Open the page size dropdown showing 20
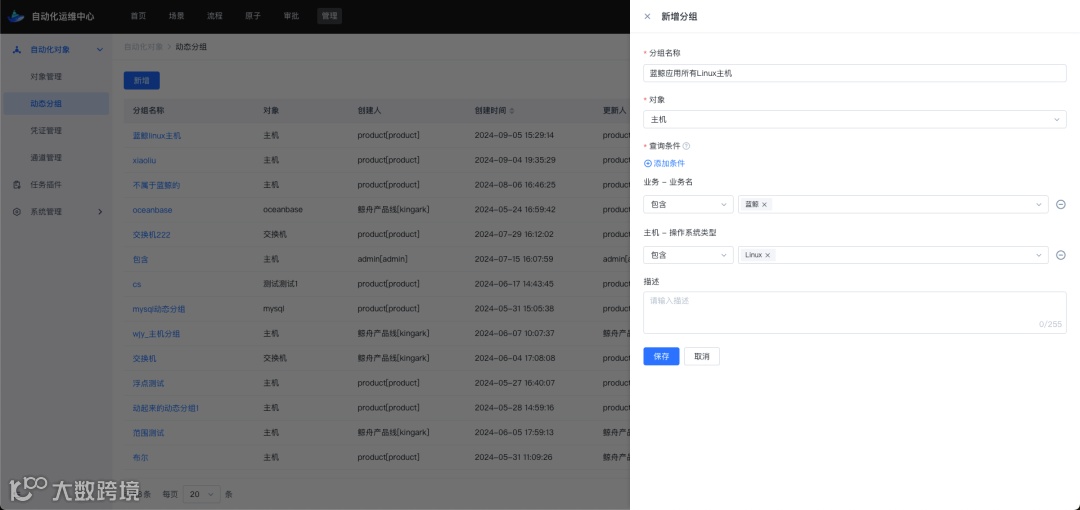This screenshot has width=1080, height=510. (x=202, y=494)
